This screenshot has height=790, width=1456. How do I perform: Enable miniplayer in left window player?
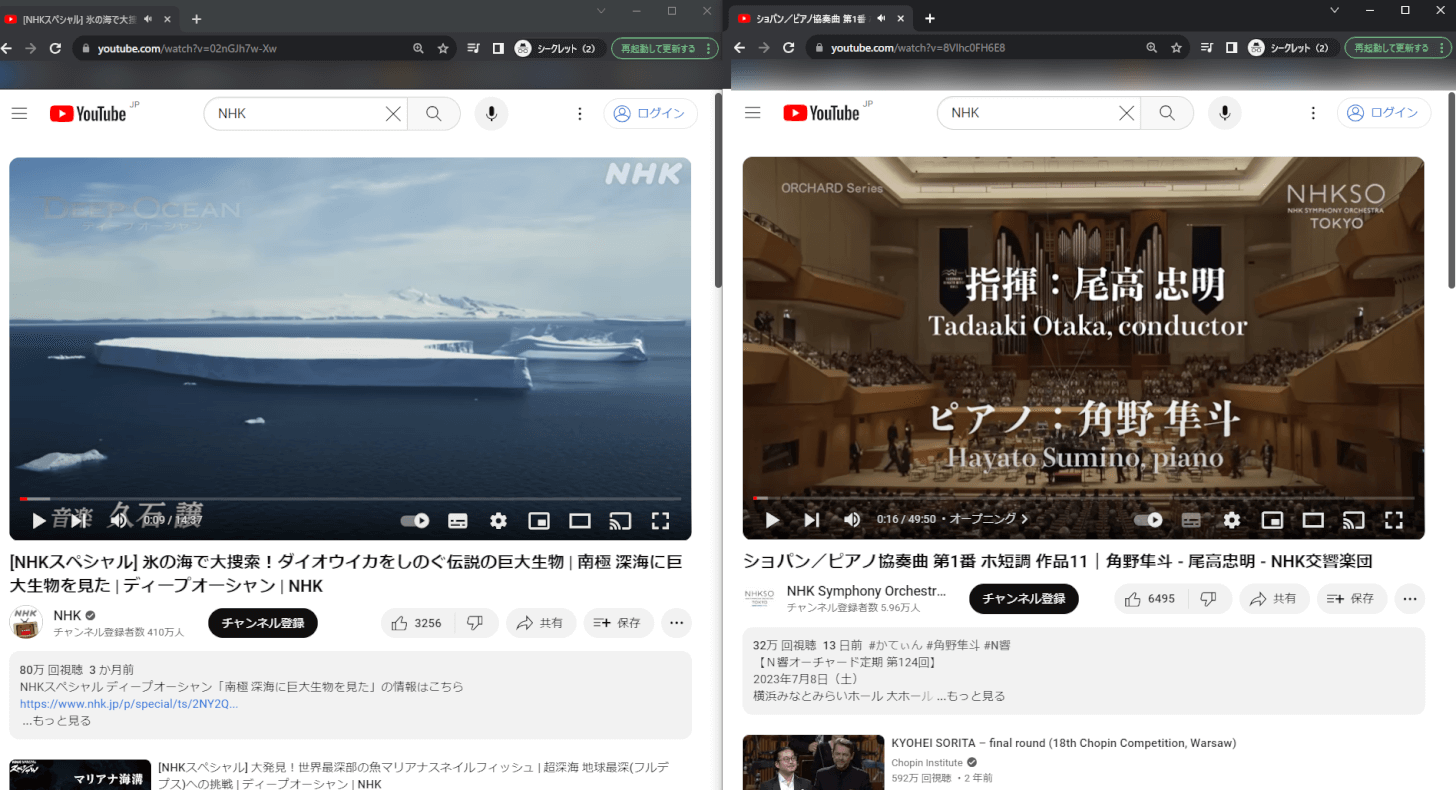click(x=539, y=520)
